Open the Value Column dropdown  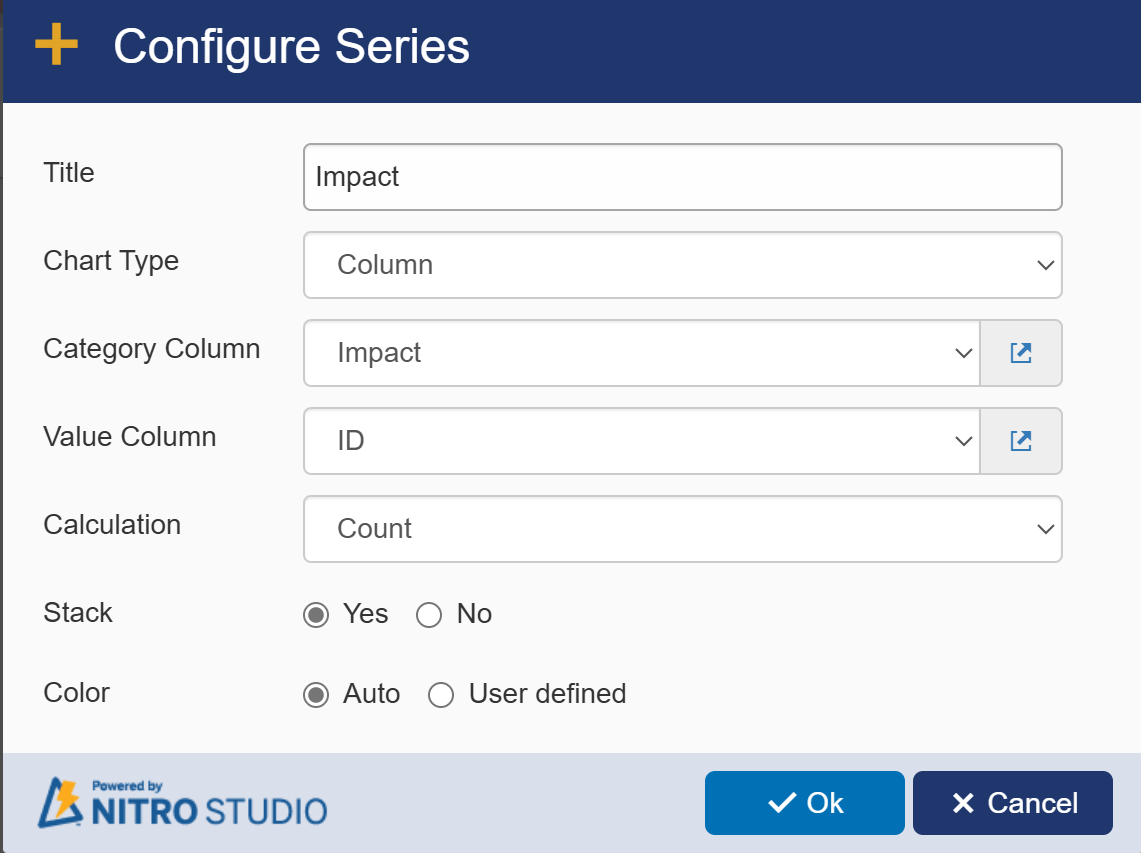[642, 441]
